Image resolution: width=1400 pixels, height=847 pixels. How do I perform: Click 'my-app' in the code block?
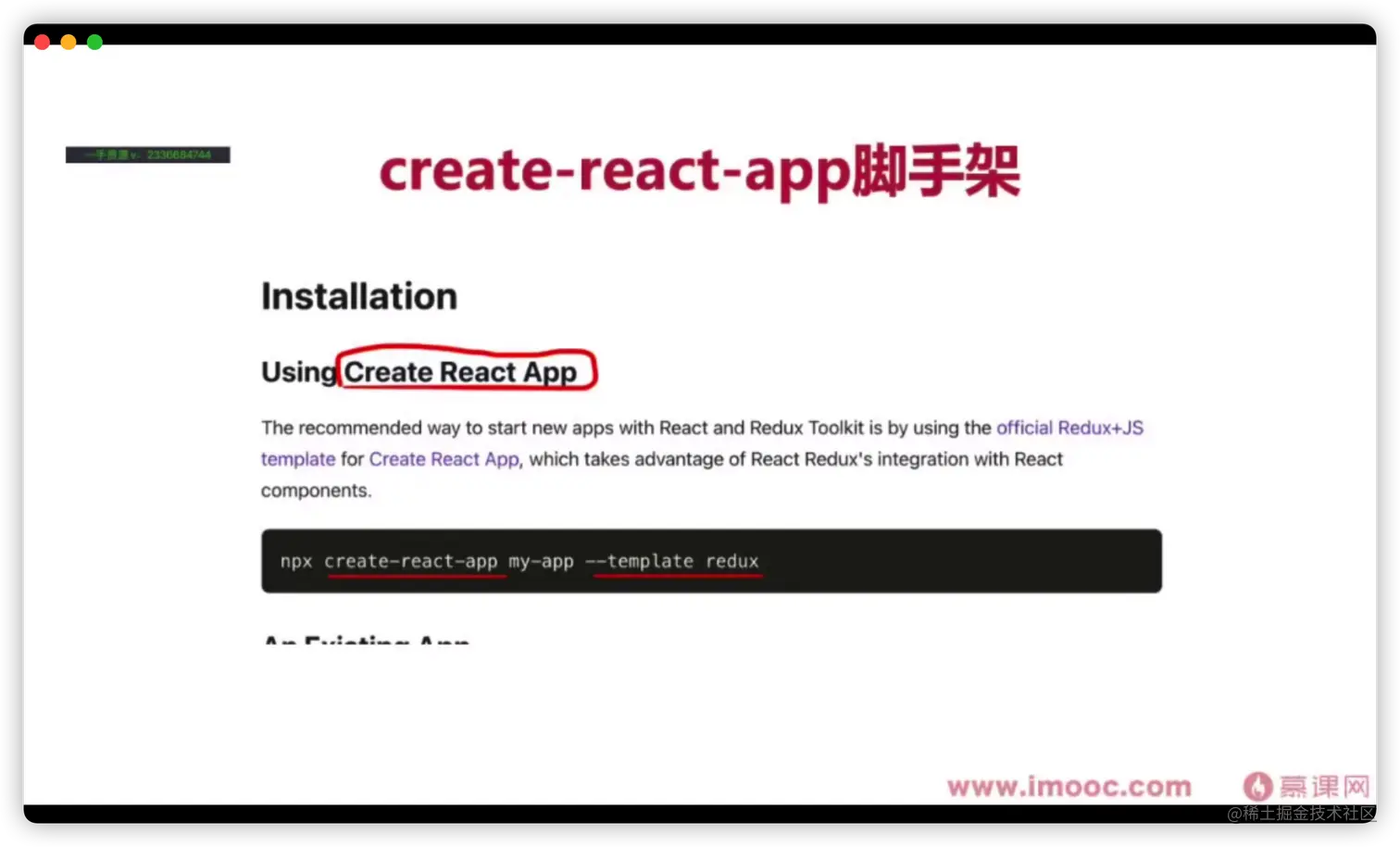[x=541, y=562]
